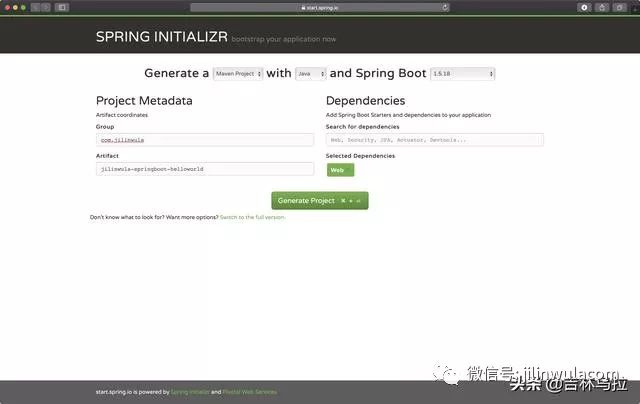Click the start.spring.io address bar
This screenshot has width=640, height=404.
tap(320, 7)
